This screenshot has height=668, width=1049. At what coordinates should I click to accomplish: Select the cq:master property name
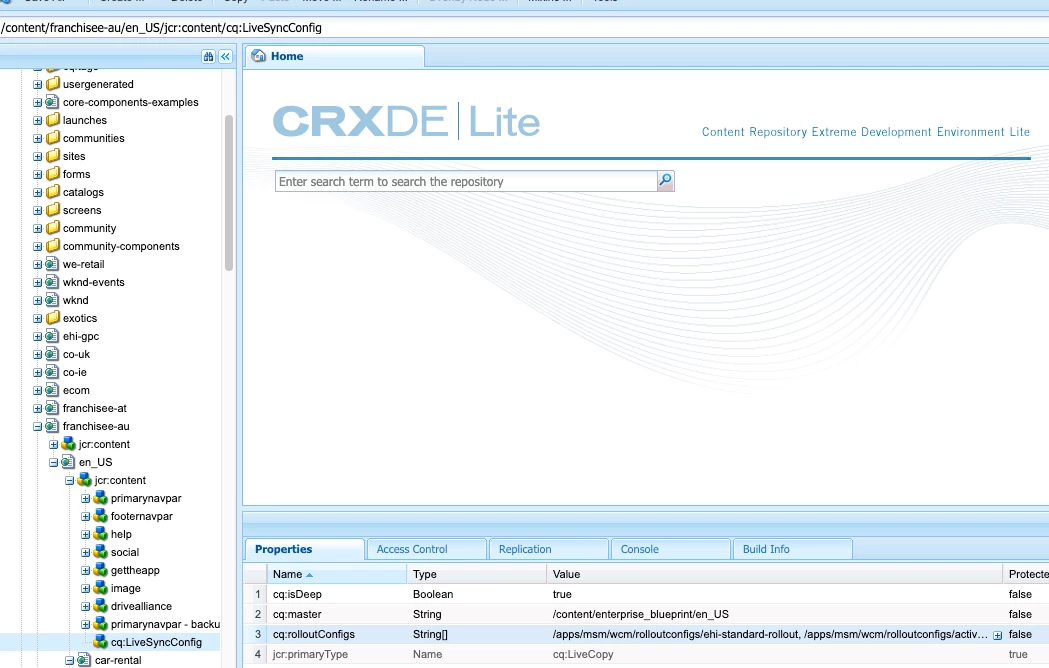tap(297, 614)
